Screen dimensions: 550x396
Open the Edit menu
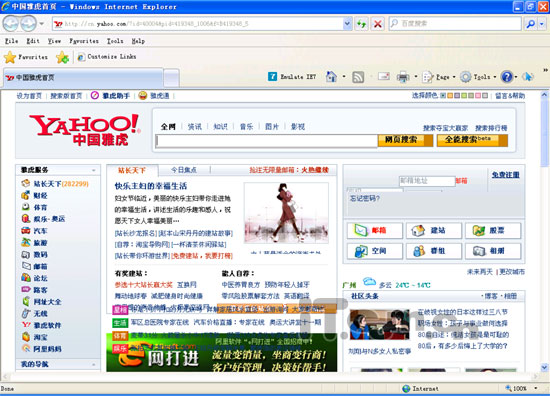pos(33,41)
